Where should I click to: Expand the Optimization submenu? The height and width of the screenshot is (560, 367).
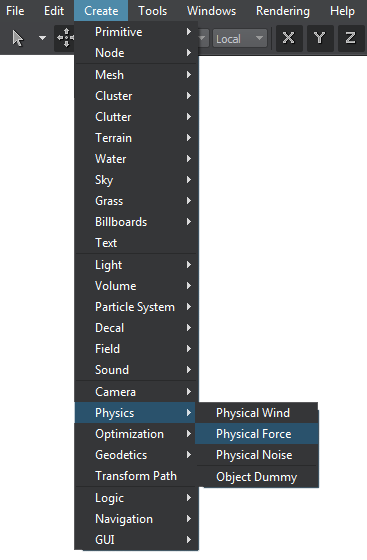point(136,434)
